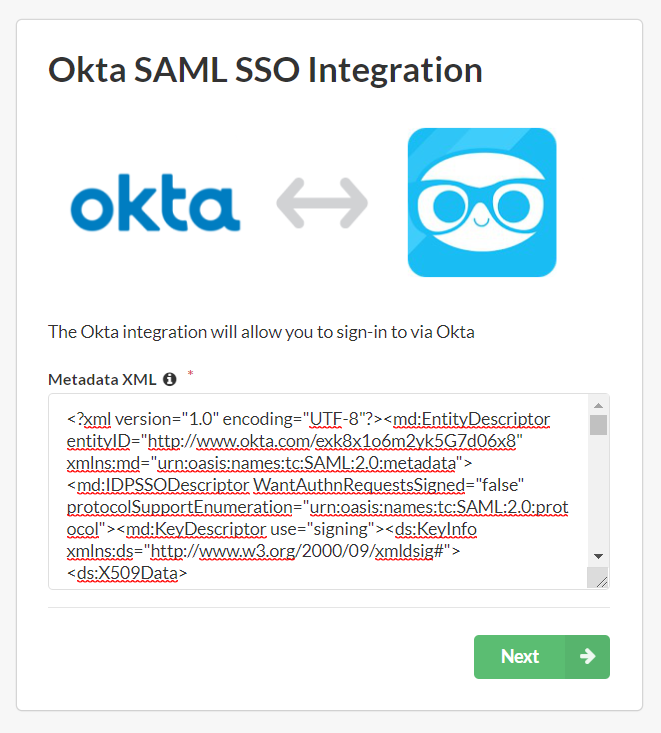
Task: Click the red required asterisk
Action: point(190,373)
